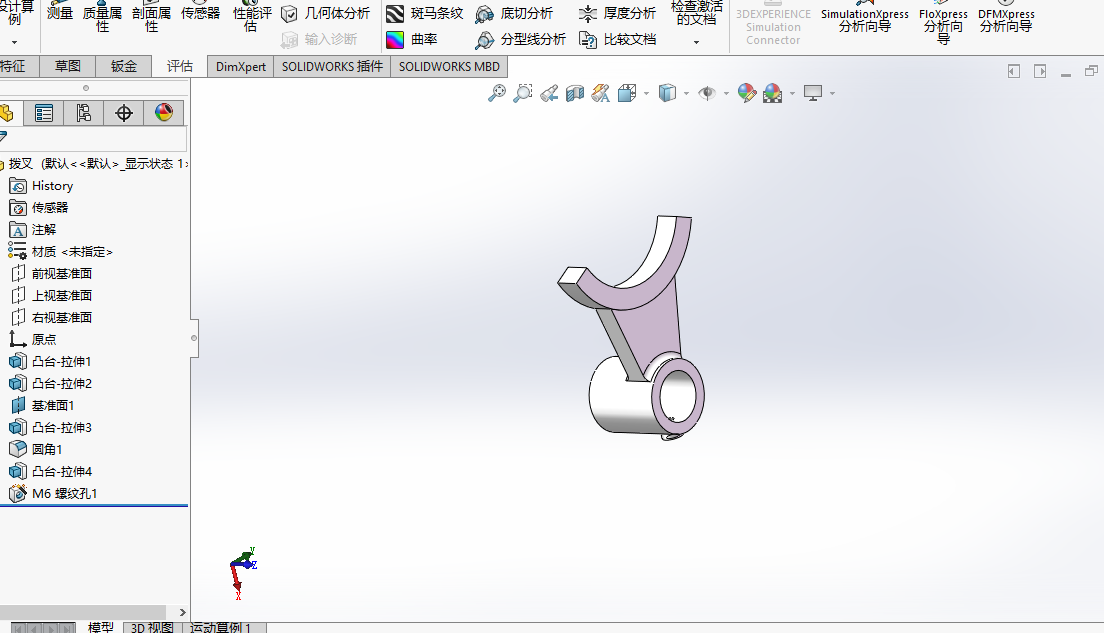Click Import Diagnostics (输入诊断)

tap(319, 39)
